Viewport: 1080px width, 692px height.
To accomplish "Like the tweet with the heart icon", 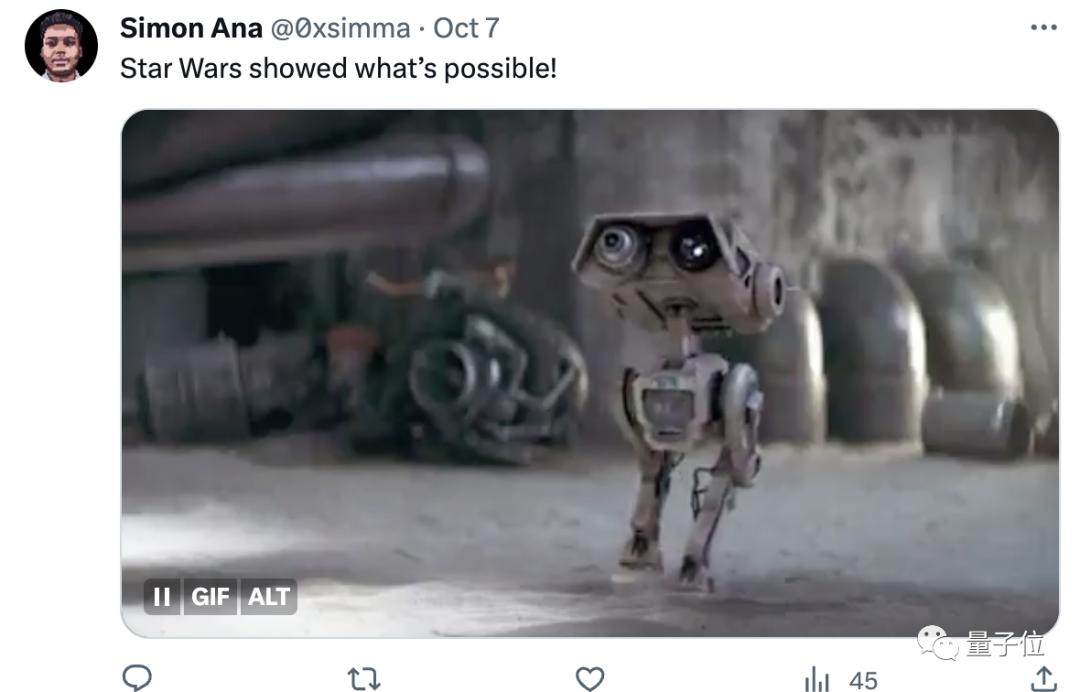I will [x=590, y=679].
